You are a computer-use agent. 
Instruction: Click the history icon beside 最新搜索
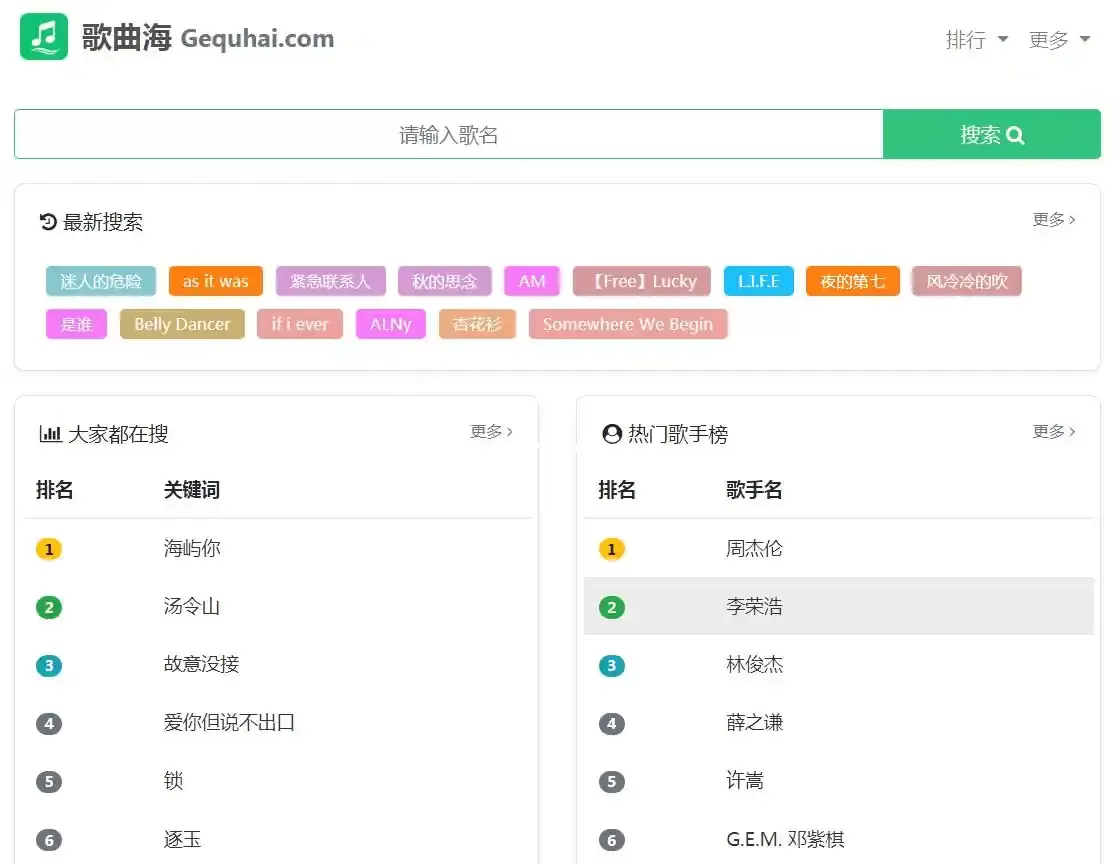coord(48,222)
